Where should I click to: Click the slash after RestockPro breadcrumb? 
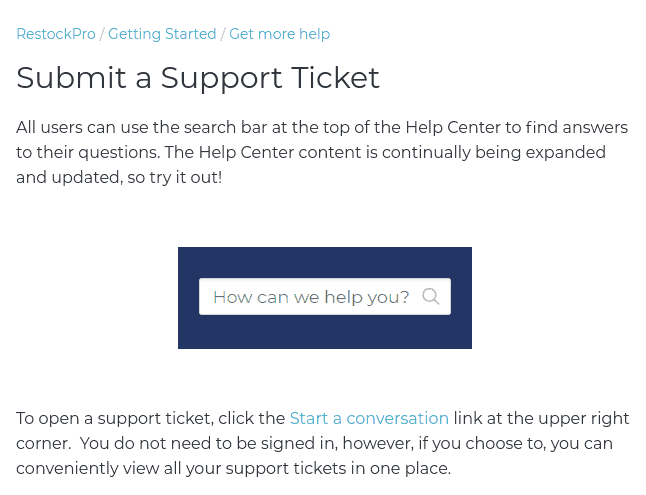coord(102,34)
